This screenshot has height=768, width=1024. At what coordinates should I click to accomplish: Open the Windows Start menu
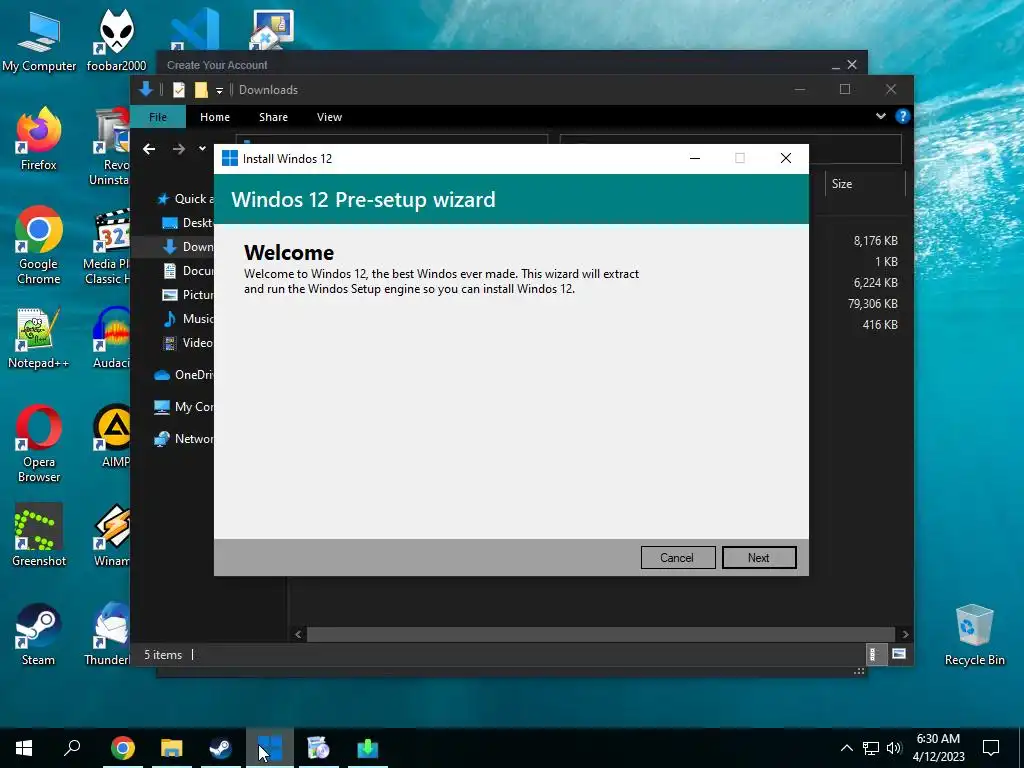24,748
